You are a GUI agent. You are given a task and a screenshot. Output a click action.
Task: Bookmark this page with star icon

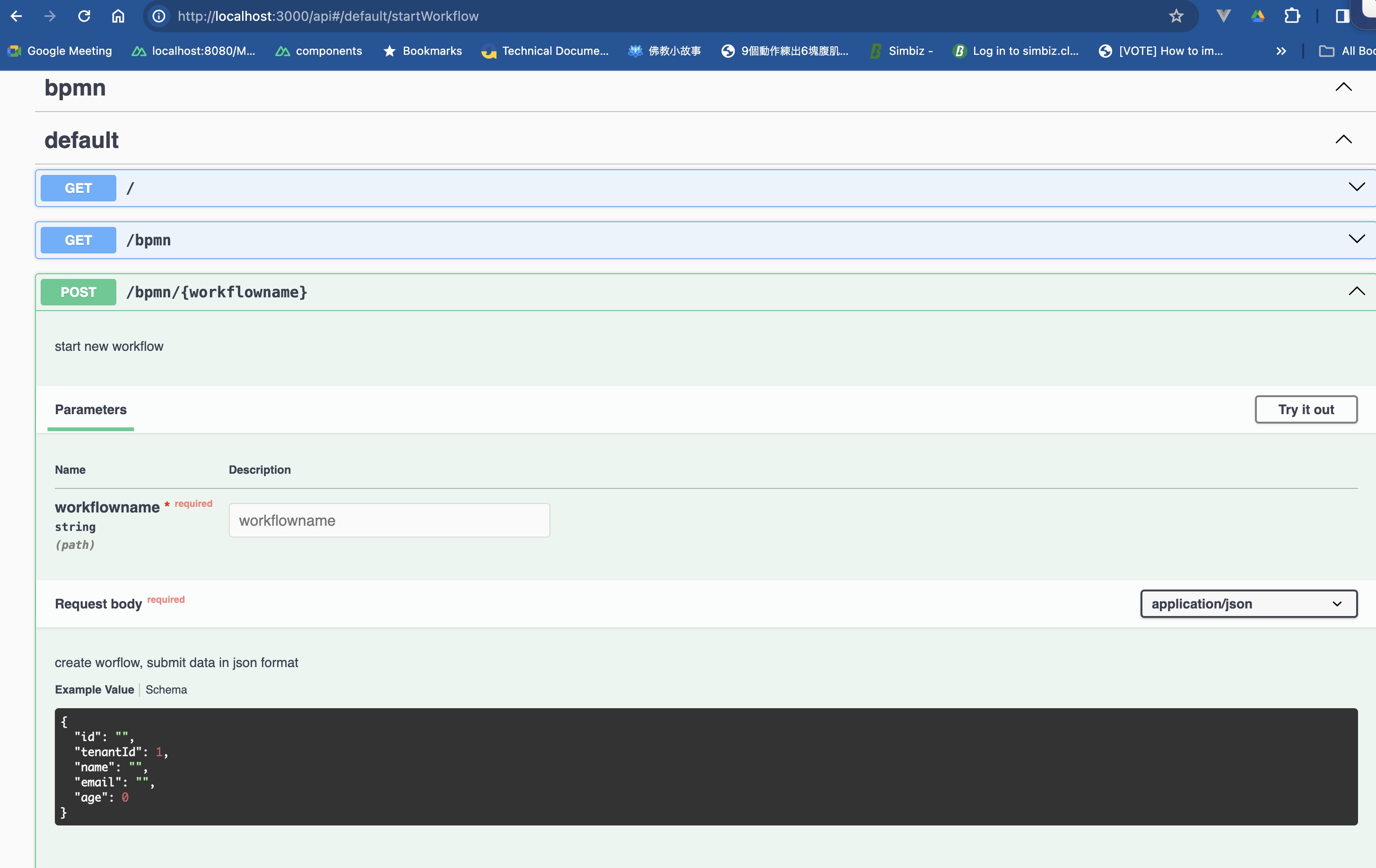[x=1176, y=16]
